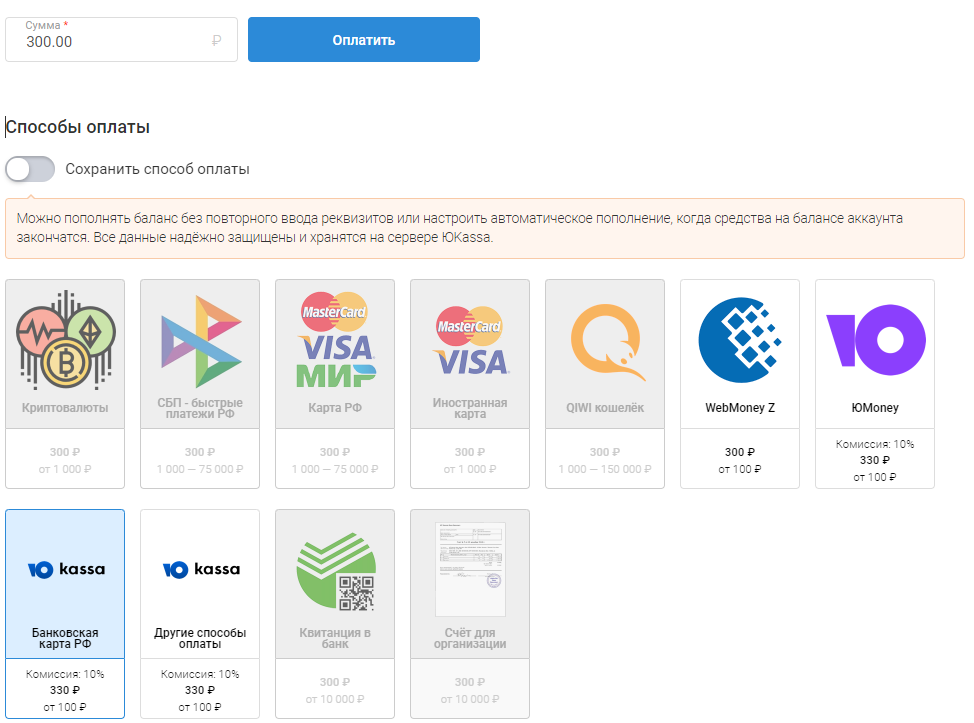The image size is (974, 723).
Task: Click the QIWI кошелёк label
Action: 605,407
